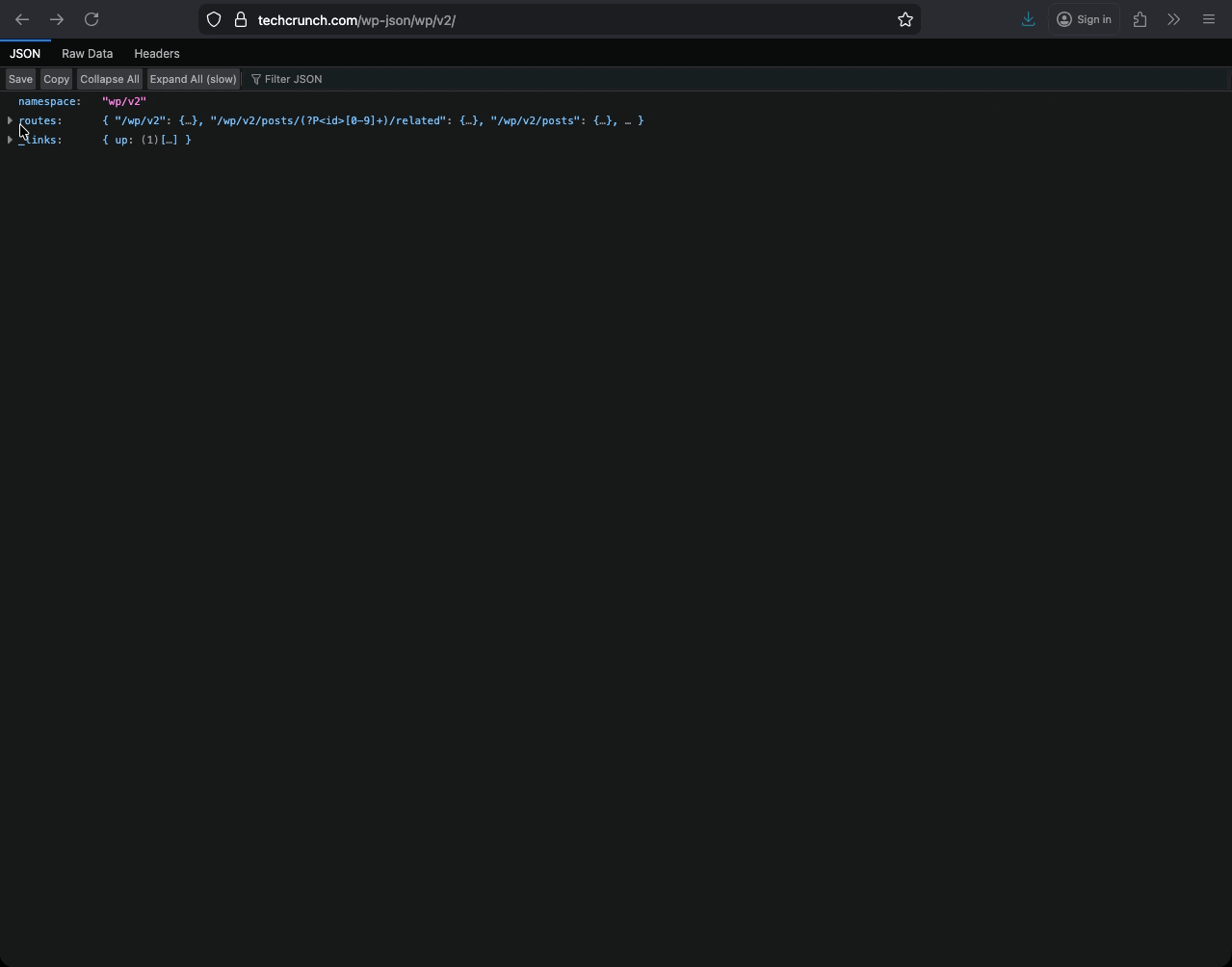Image resolution: width=1232 pixels, height=967 pixels.
Task: Open the Firefox application menu
Action: pos(1209,19)
